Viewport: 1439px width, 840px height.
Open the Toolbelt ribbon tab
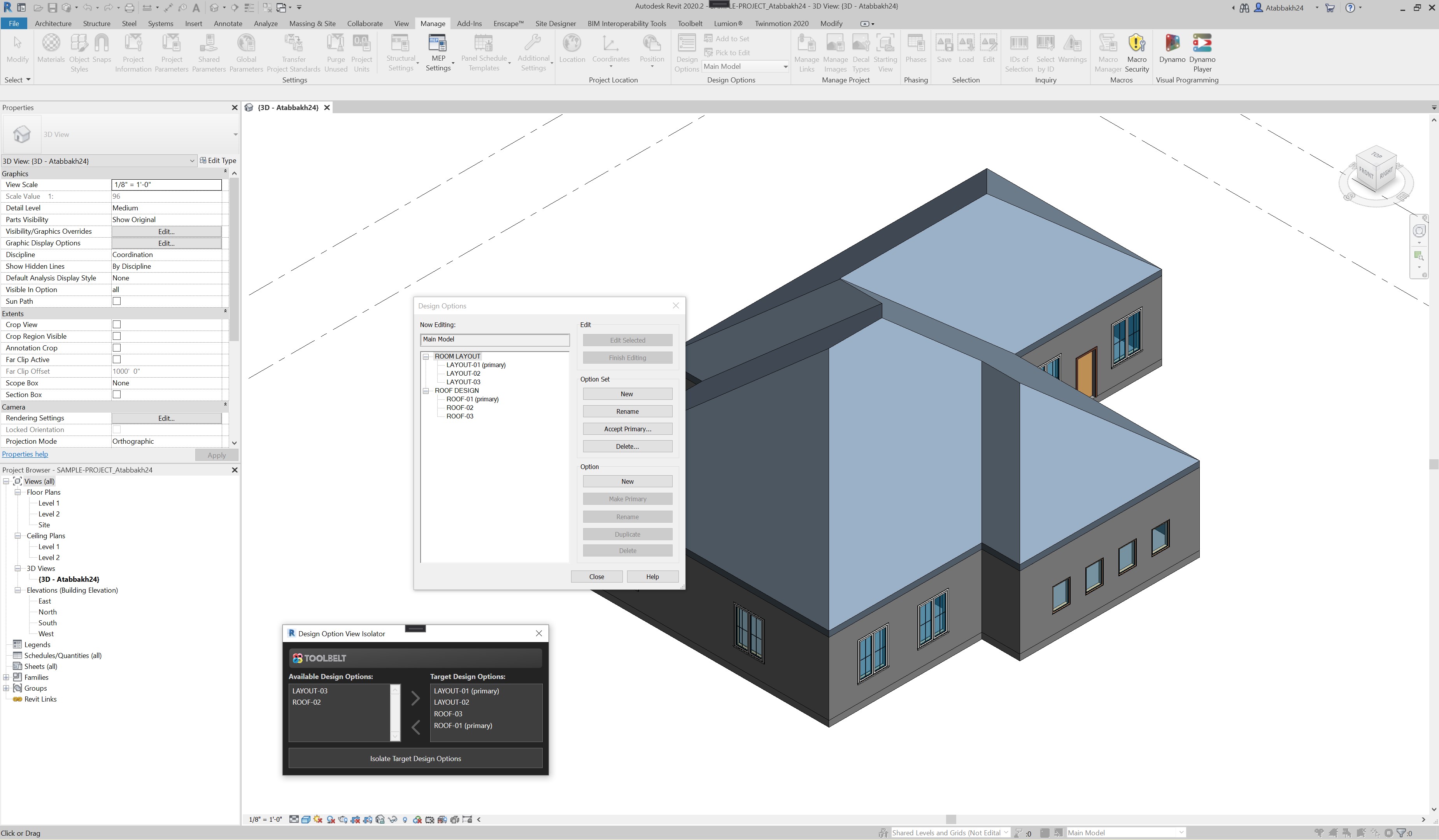[690, 23]
